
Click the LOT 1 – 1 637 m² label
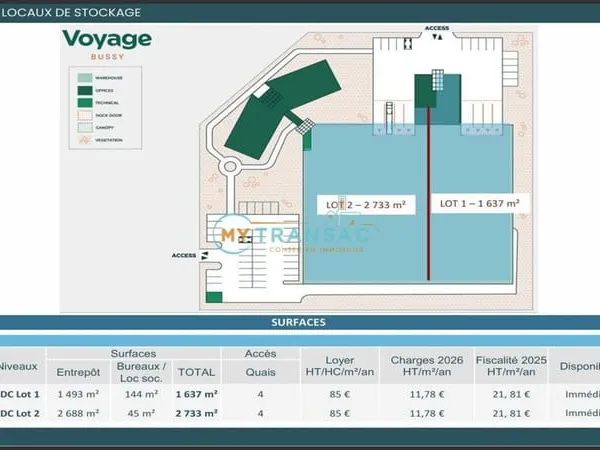480,204
